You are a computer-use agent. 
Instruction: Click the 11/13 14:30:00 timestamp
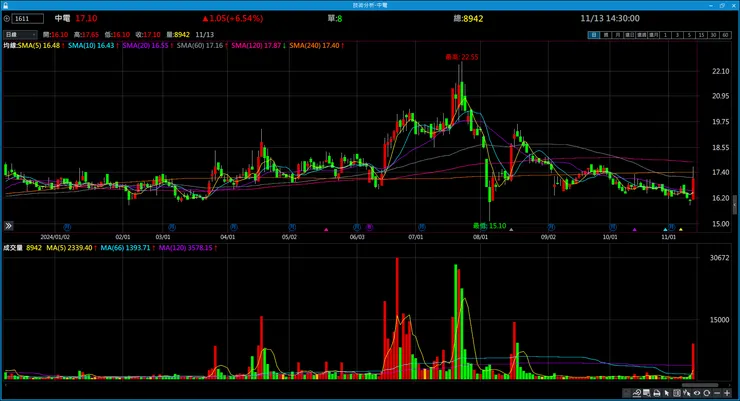click(x=610, y=18)
